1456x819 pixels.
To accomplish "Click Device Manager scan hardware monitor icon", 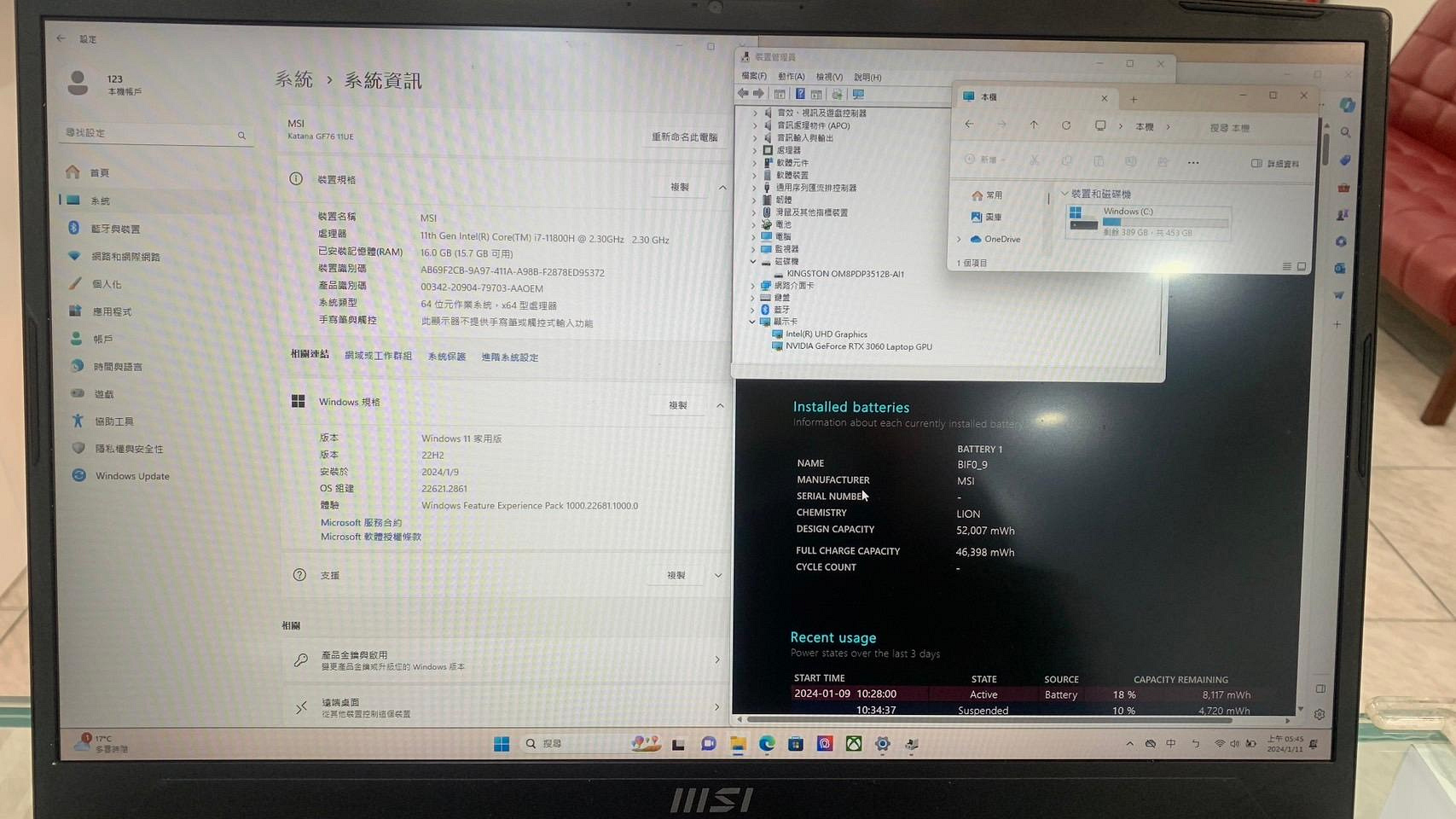I will click(858, 94).
